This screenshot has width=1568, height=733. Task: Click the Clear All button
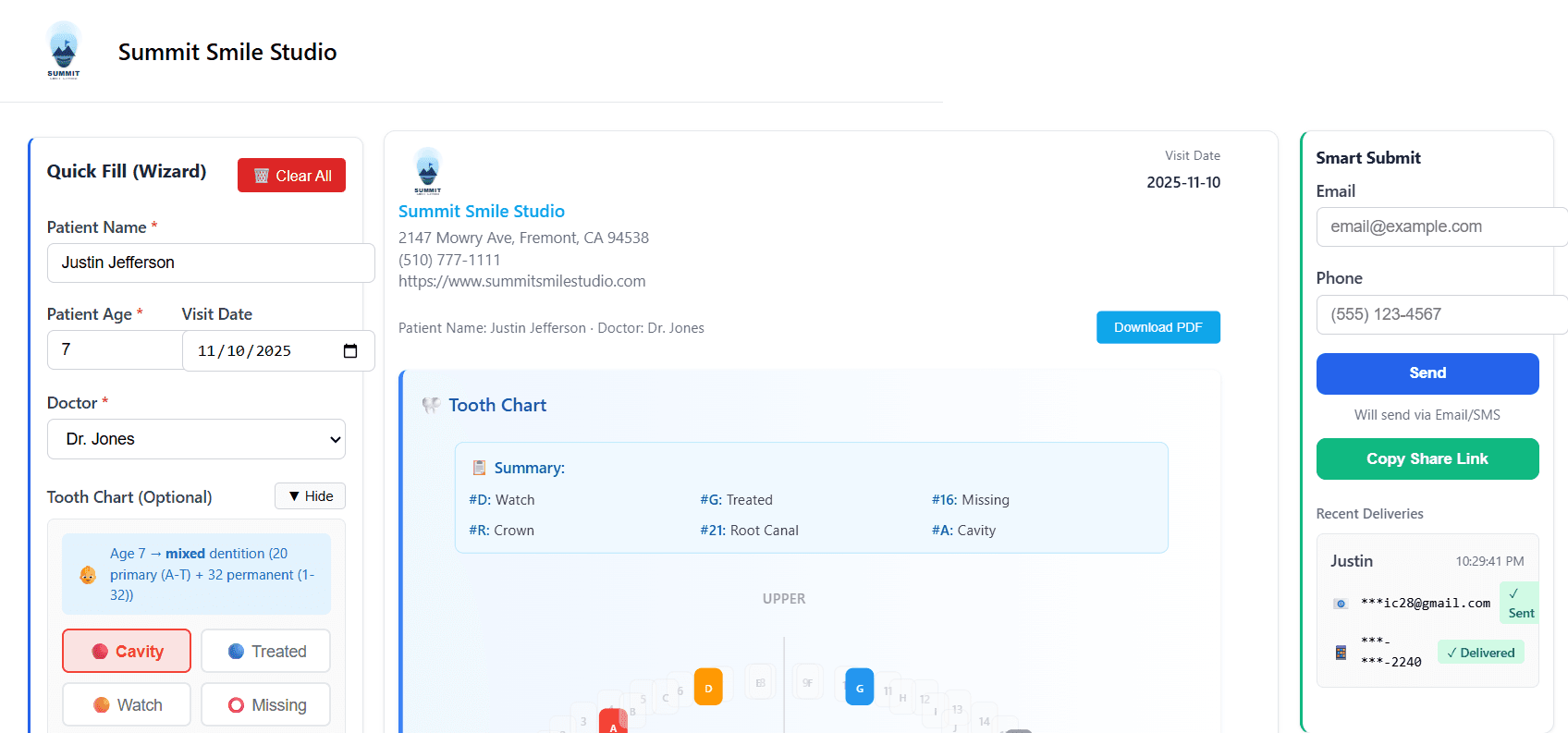pos(291,176)
